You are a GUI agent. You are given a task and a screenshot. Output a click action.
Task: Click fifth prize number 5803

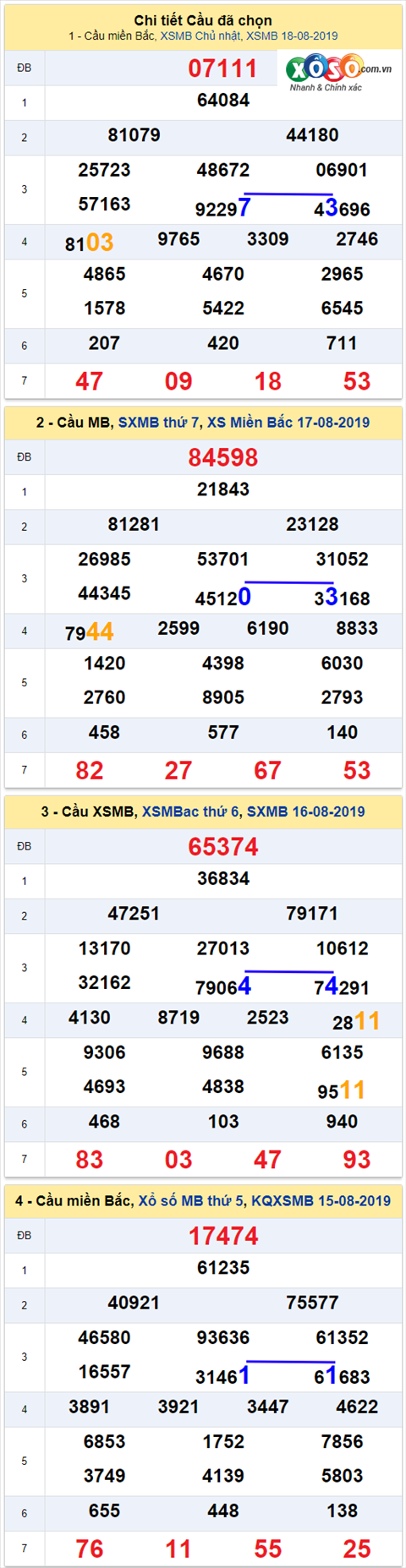click(342, 1476)
